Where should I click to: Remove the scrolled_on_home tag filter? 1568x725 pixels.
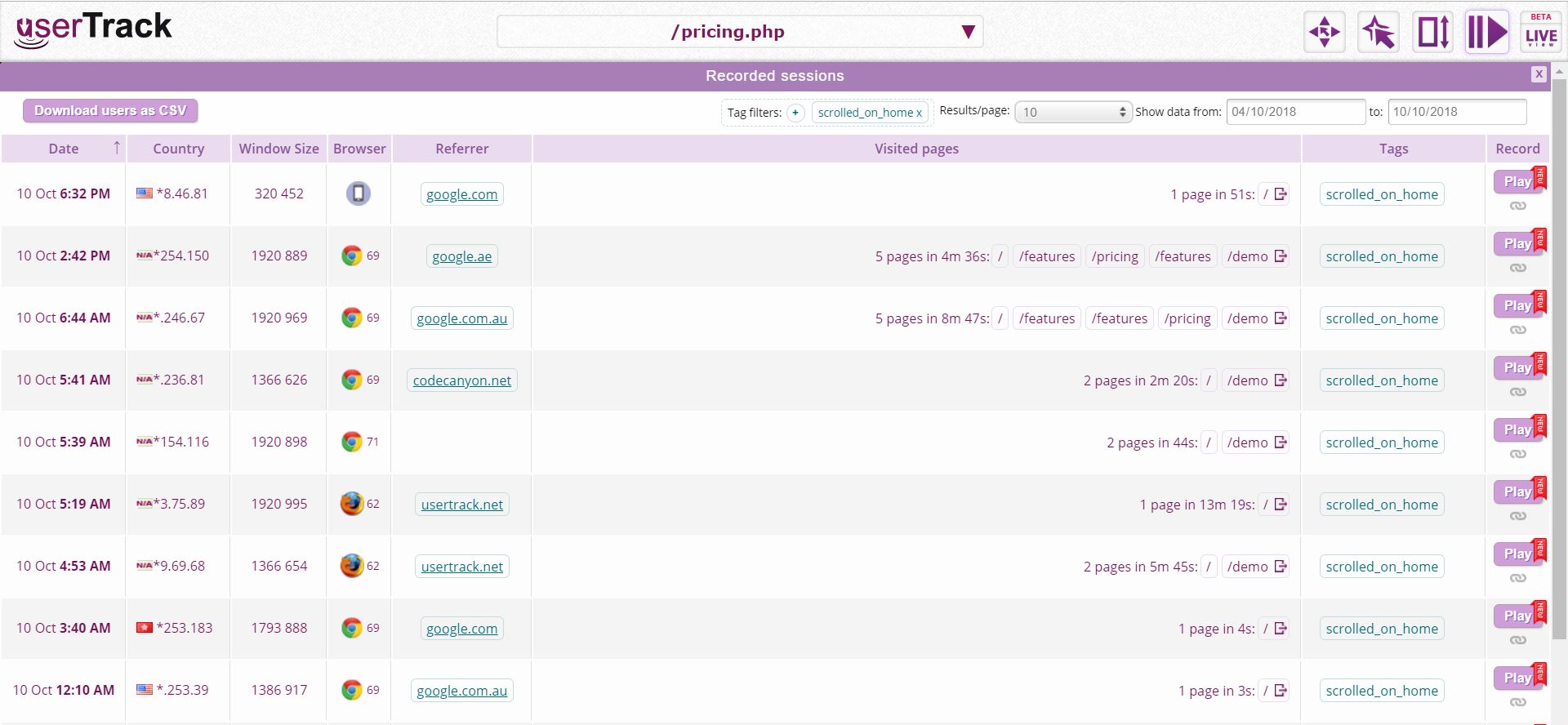(x=919, y=113)
